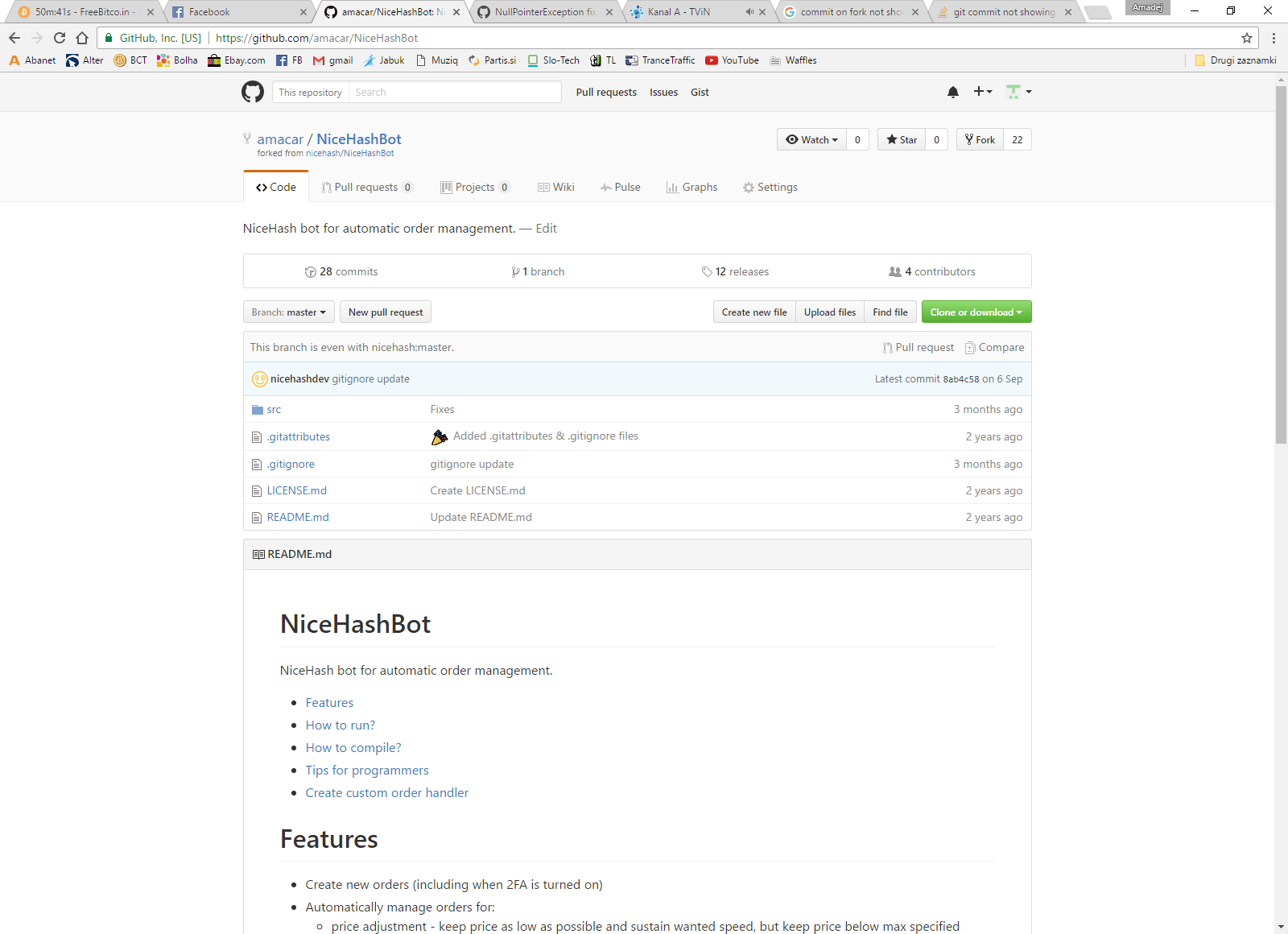Open the LICENSE.md file
1288x934 pixels.
tap(297, 491)
